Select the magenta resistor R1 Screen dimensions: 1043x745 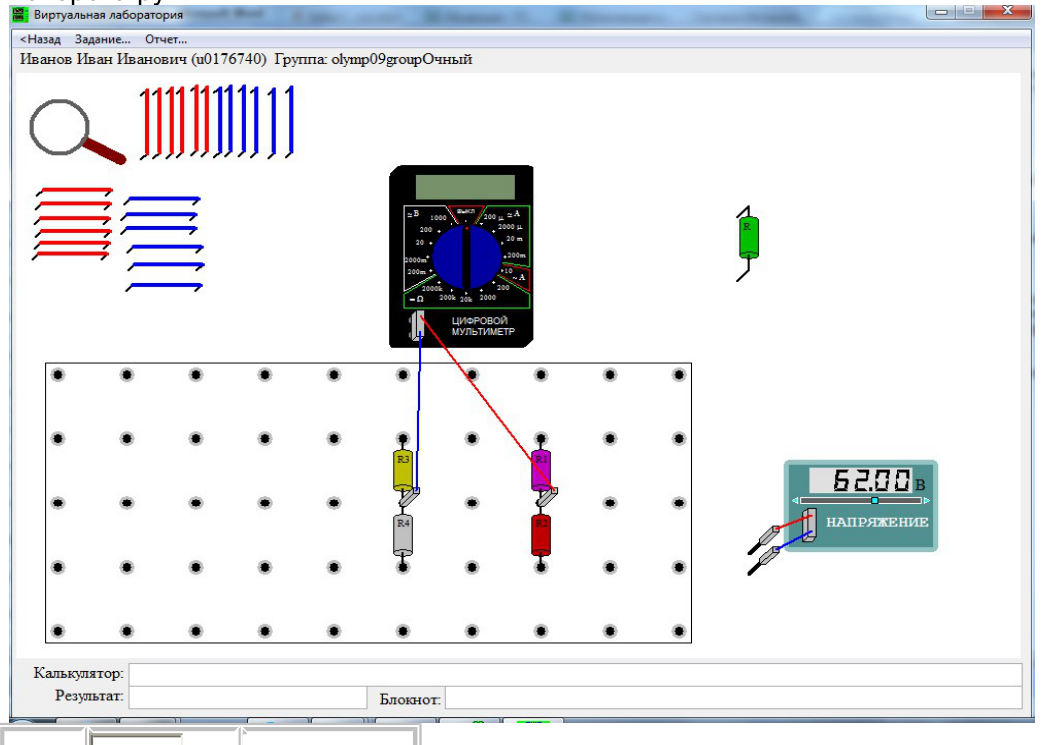[541, 471]
